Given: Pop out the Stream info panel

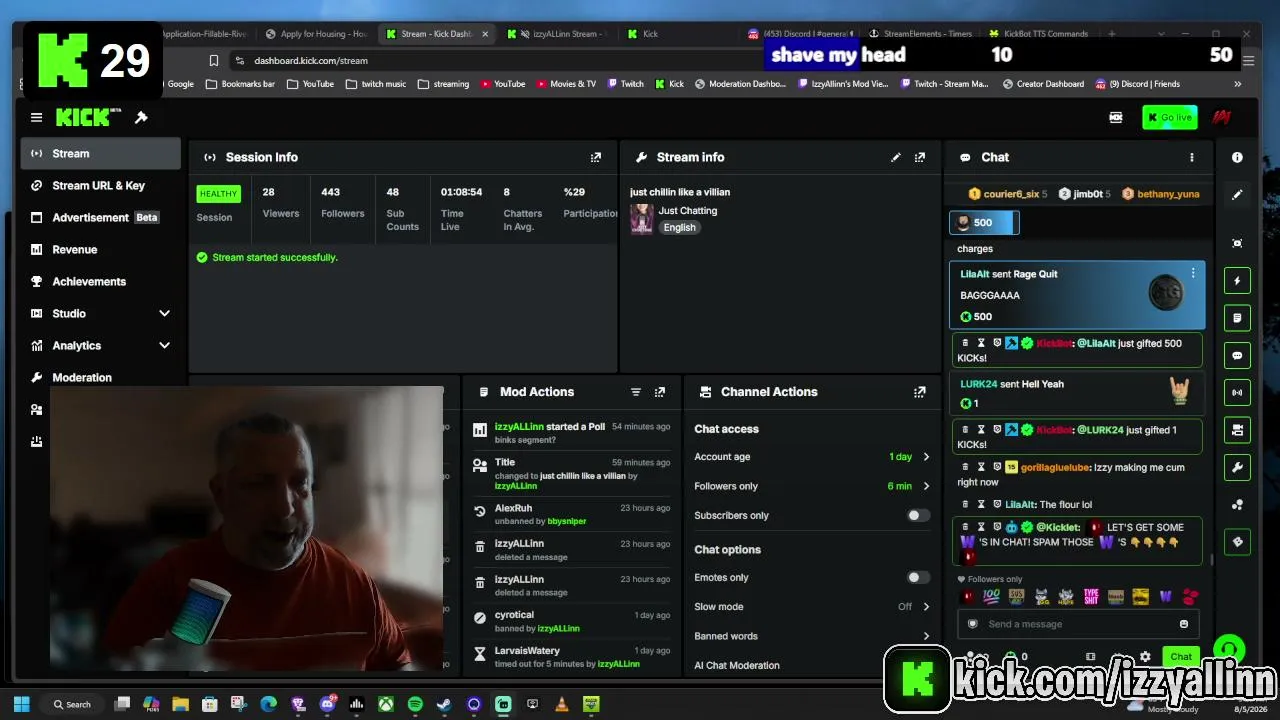Looking at the screenshot, I should (x=920, y=157).
